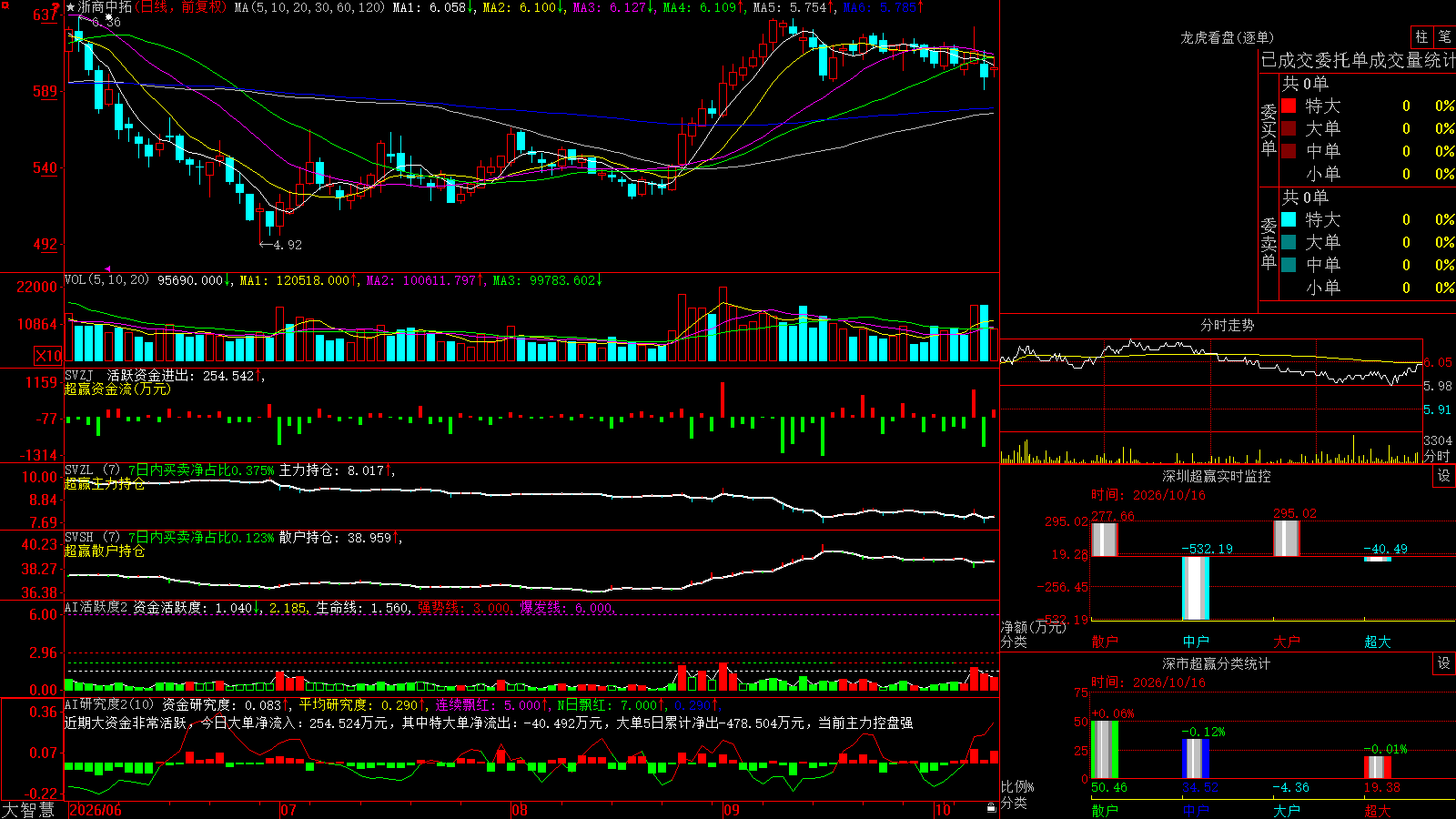Click the AI活跃度2 indicator label
This screenshot has height=819, width=1456.
pyautogui.click(x=96, y=607)
